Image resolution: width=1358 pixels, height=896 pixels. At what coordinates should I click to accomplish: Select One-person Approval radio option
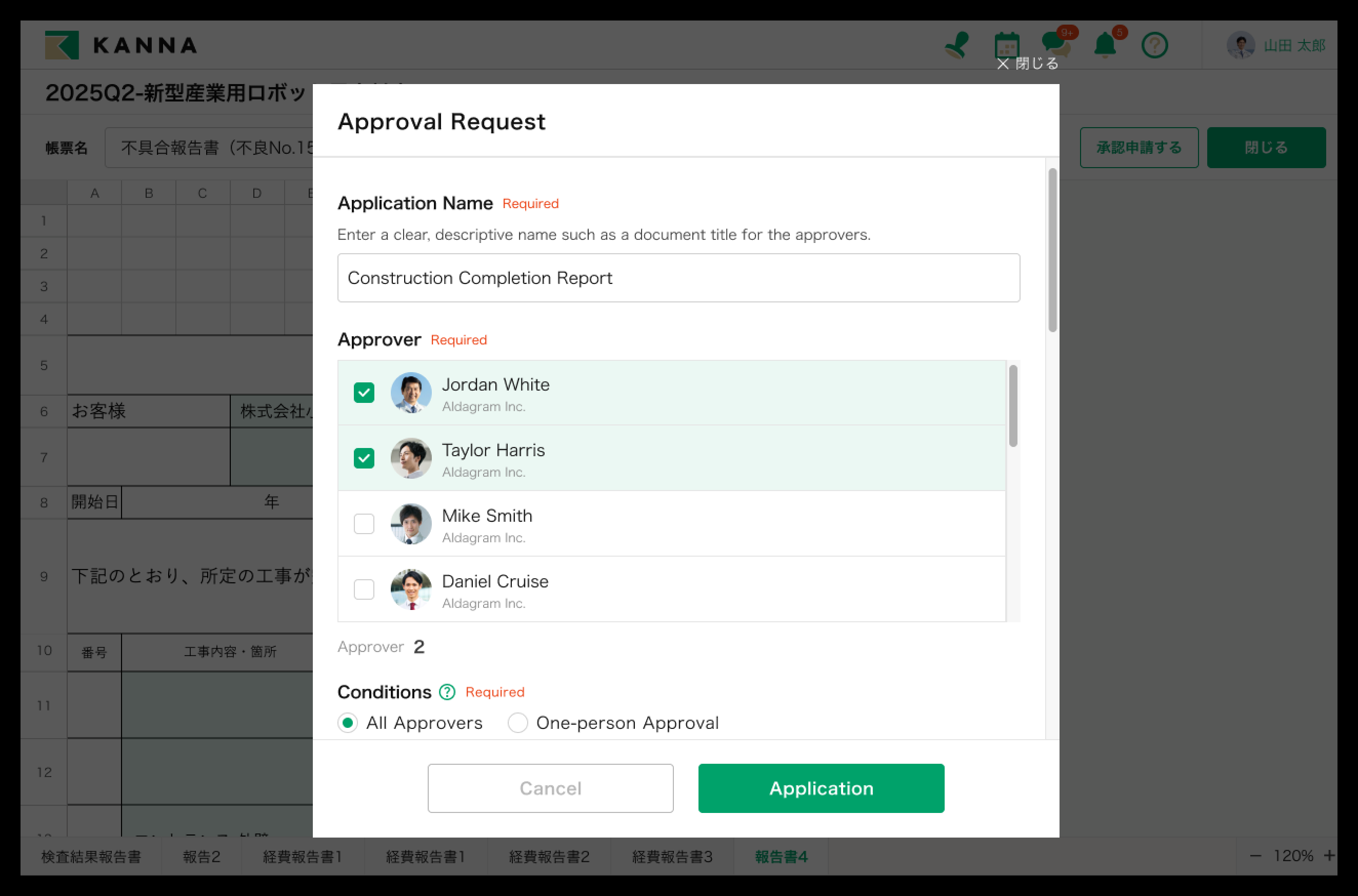pos(518,723)
